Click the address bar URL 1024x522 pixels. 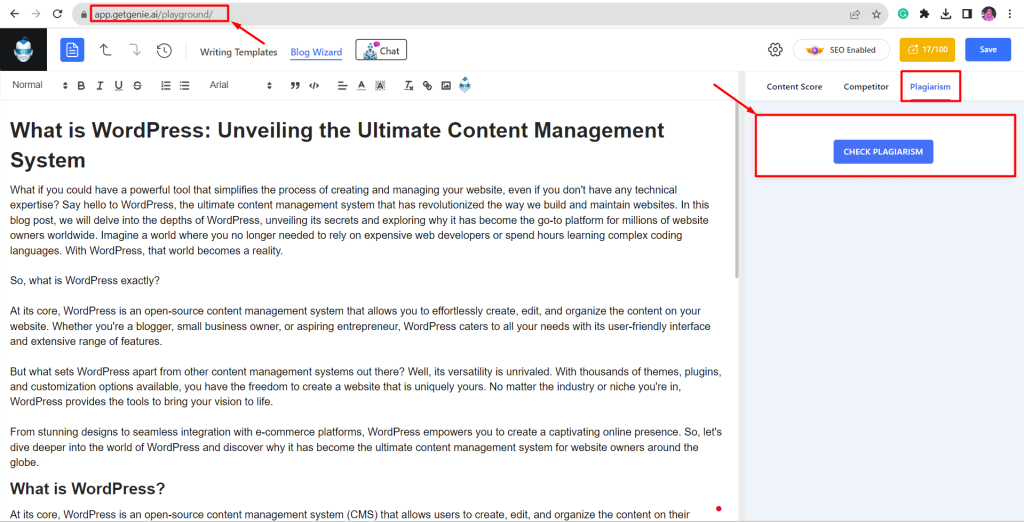pos(153,14)
